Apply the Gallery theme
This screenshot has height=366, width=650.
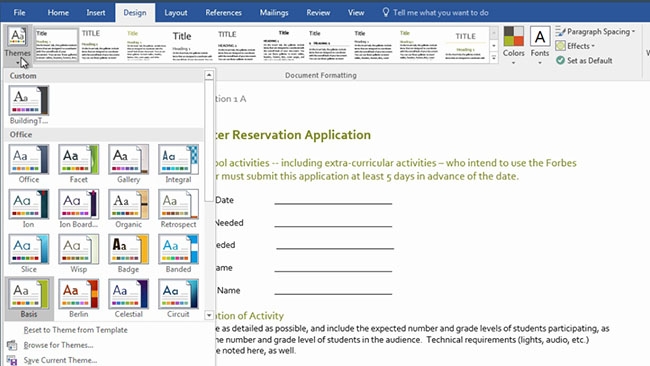click(129, 164)
